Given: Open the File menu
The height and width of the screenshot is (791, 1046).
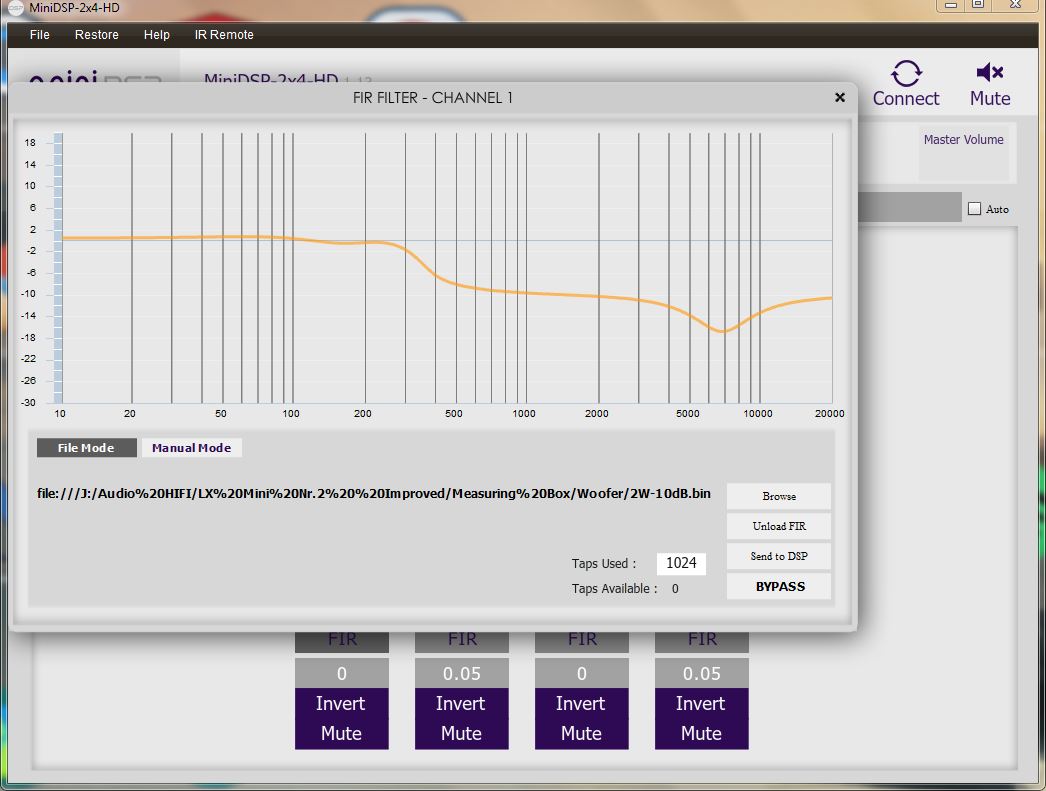Looking at the screenshot, I should tap(39, 35).
